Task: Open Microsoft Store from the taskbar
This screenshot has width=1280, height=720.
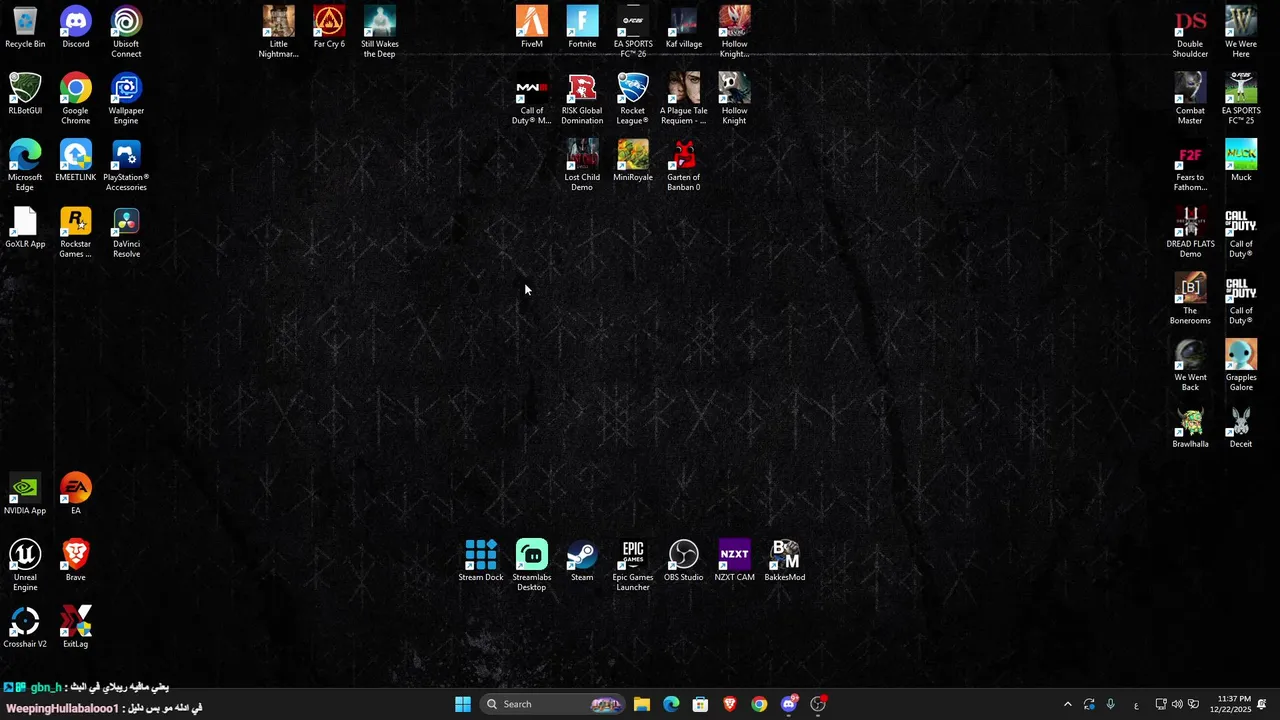Action: point(701,704)
